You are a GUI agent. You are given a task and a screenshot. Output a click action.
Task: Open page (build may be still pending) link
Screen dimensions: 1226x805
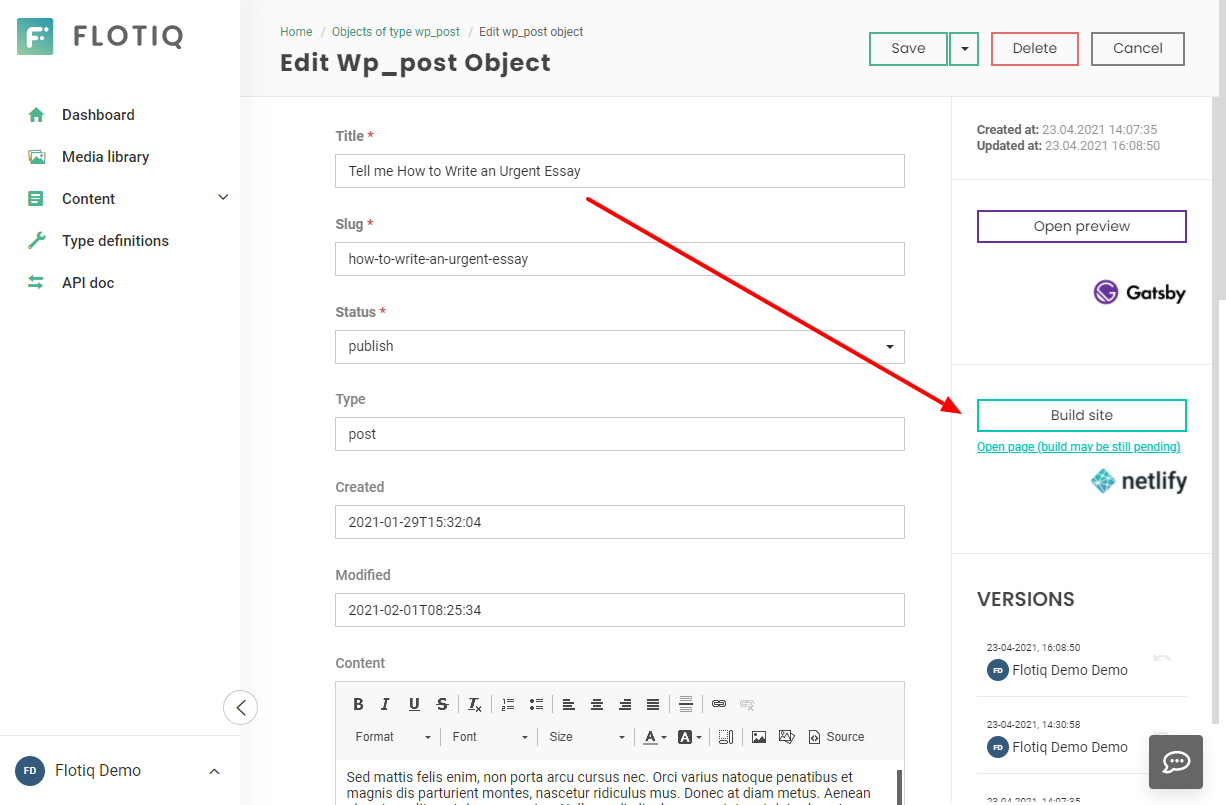click(x=1078, y=446)
